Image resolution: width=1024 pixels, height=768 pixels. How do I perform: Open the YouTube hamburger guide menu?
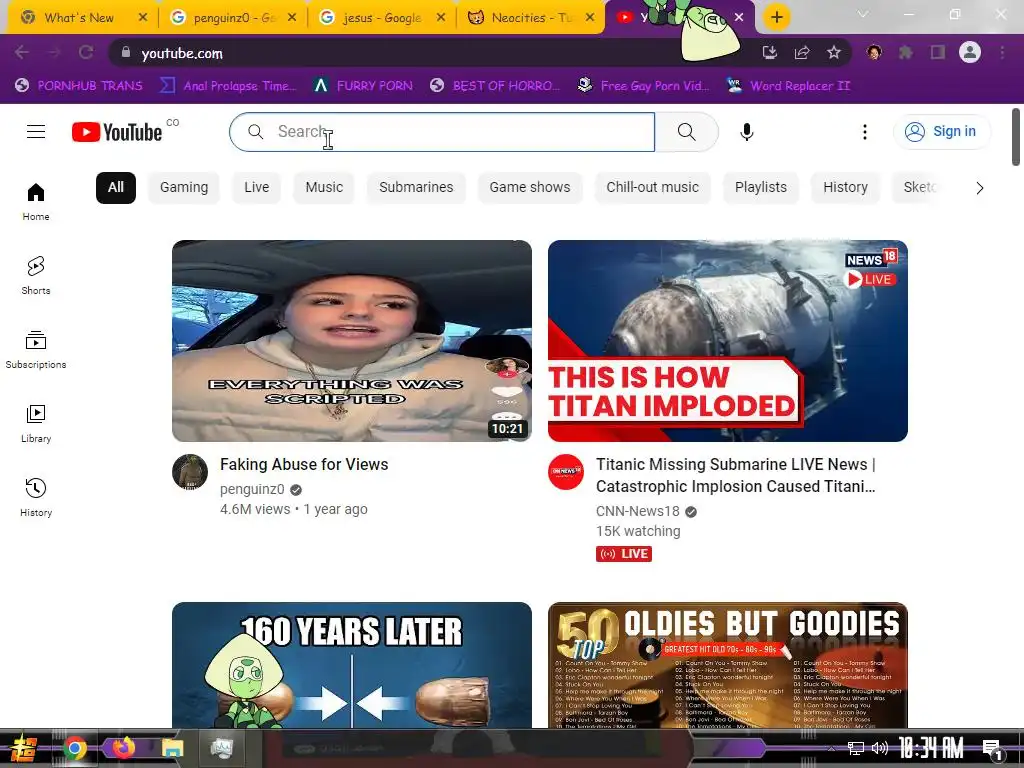click(36, 132)
